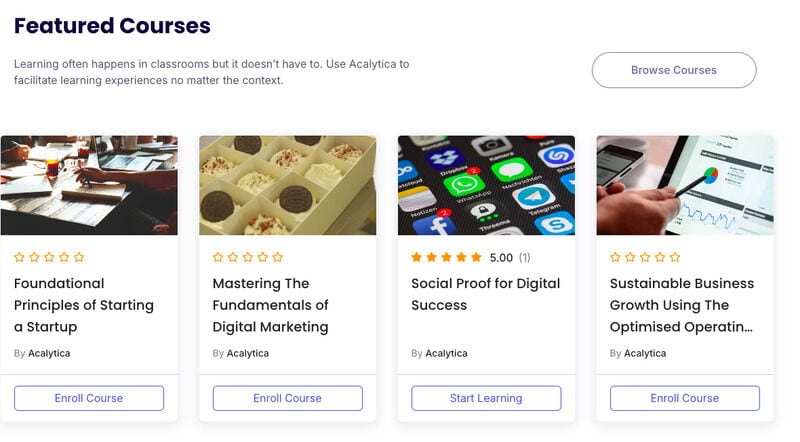This screenshot has height=442, width=800.
Task: Open Foundational Principles of Starting a Startup title
Action: click(x=84, y=305)
